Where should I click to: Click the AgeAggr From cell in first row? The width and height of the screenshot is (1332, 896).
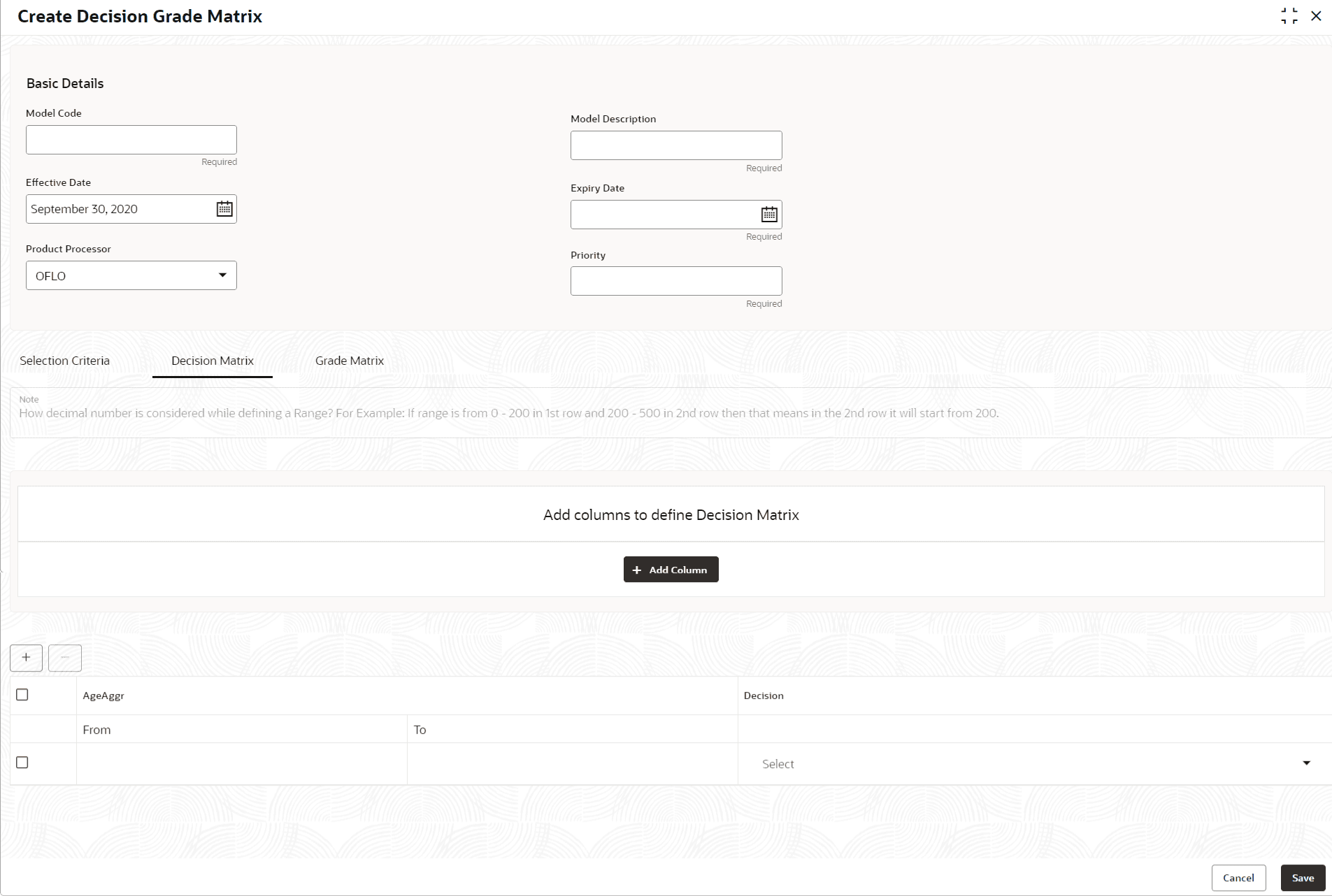242,763
